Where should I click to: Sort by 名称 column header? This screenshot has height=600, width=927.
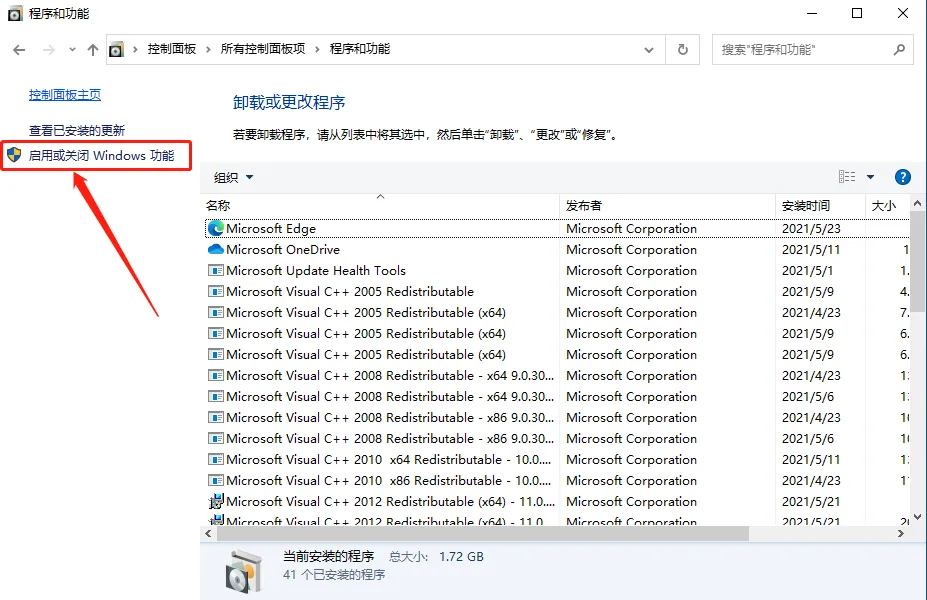(x=380, y=205)
